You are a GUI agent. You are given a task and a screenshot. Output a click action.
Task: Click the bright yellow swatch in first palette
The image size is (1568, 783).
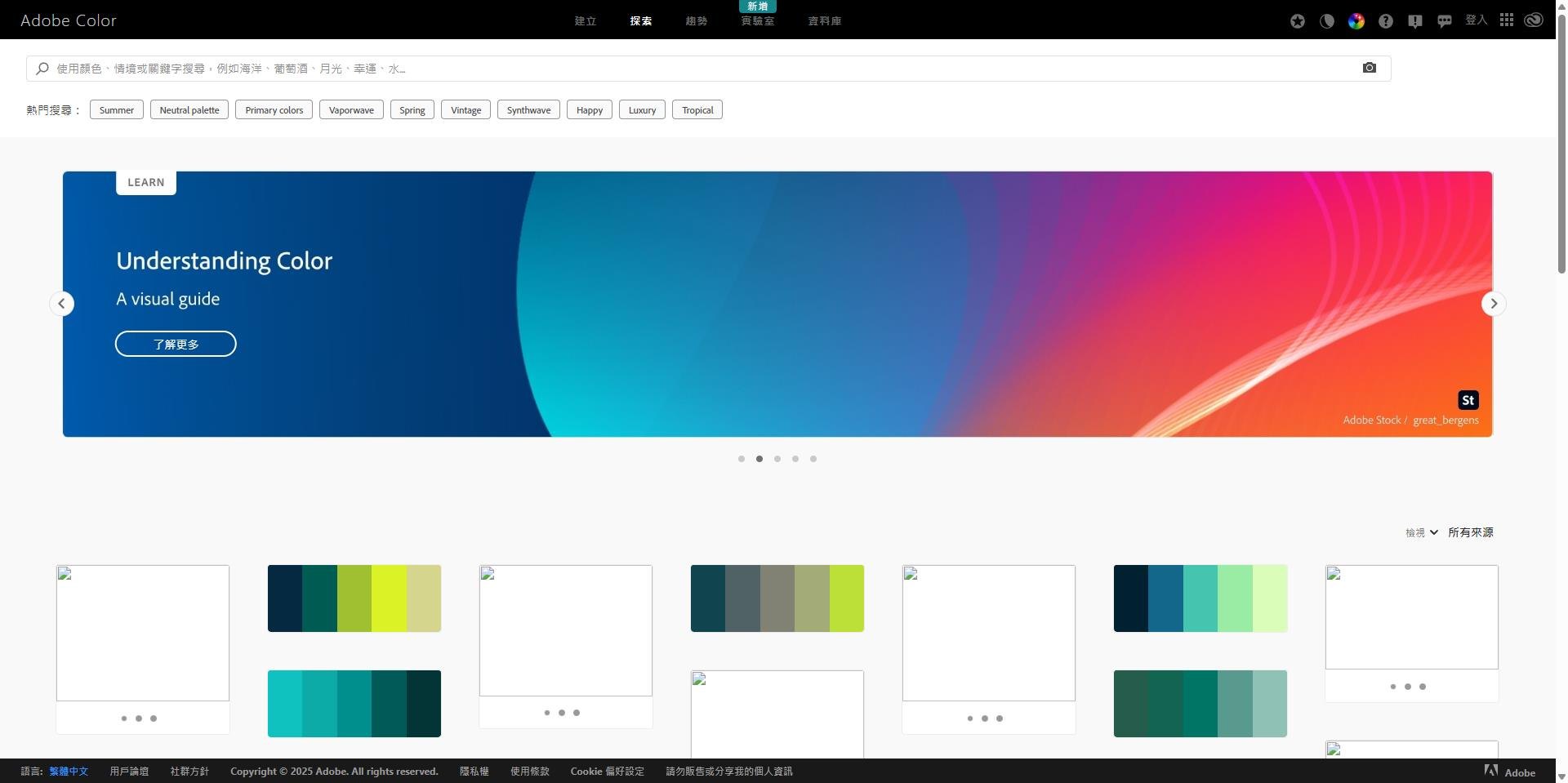click(389, 598)
